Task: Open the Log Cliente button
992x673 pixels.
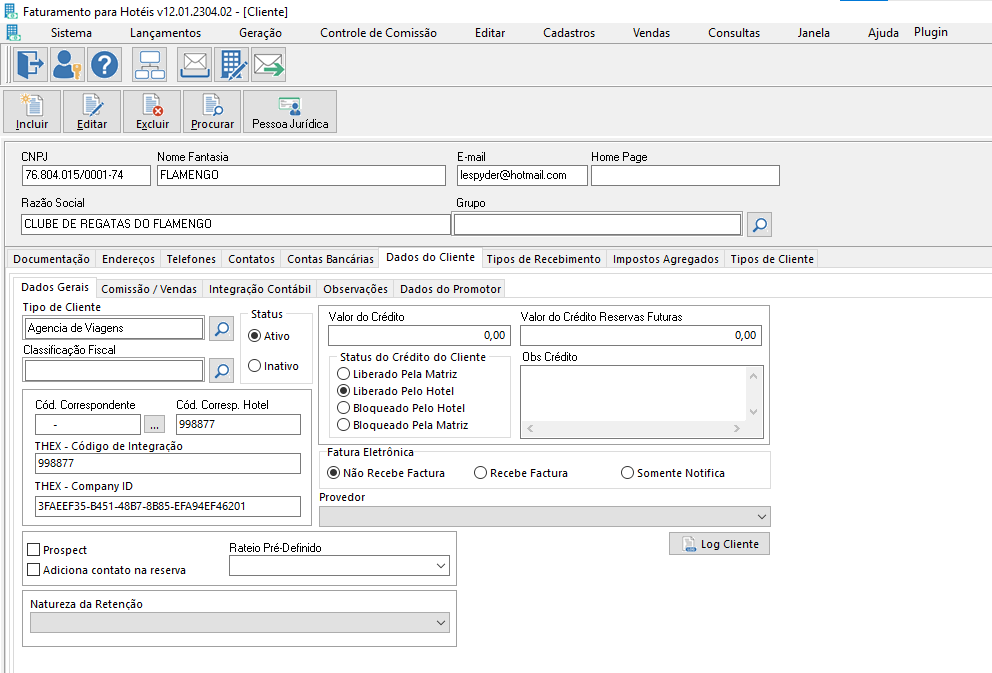Action: click(x=719, y=544)
